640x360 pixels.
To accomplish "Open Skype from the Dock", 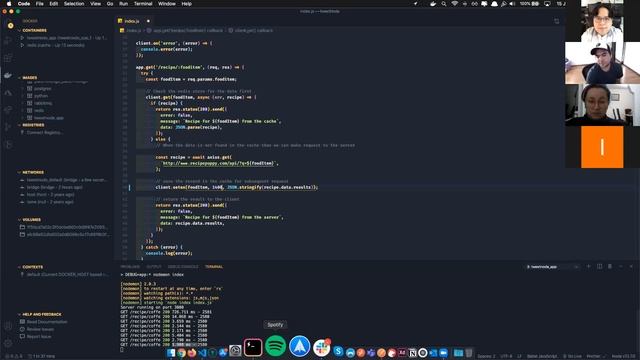I will (338, 351).
